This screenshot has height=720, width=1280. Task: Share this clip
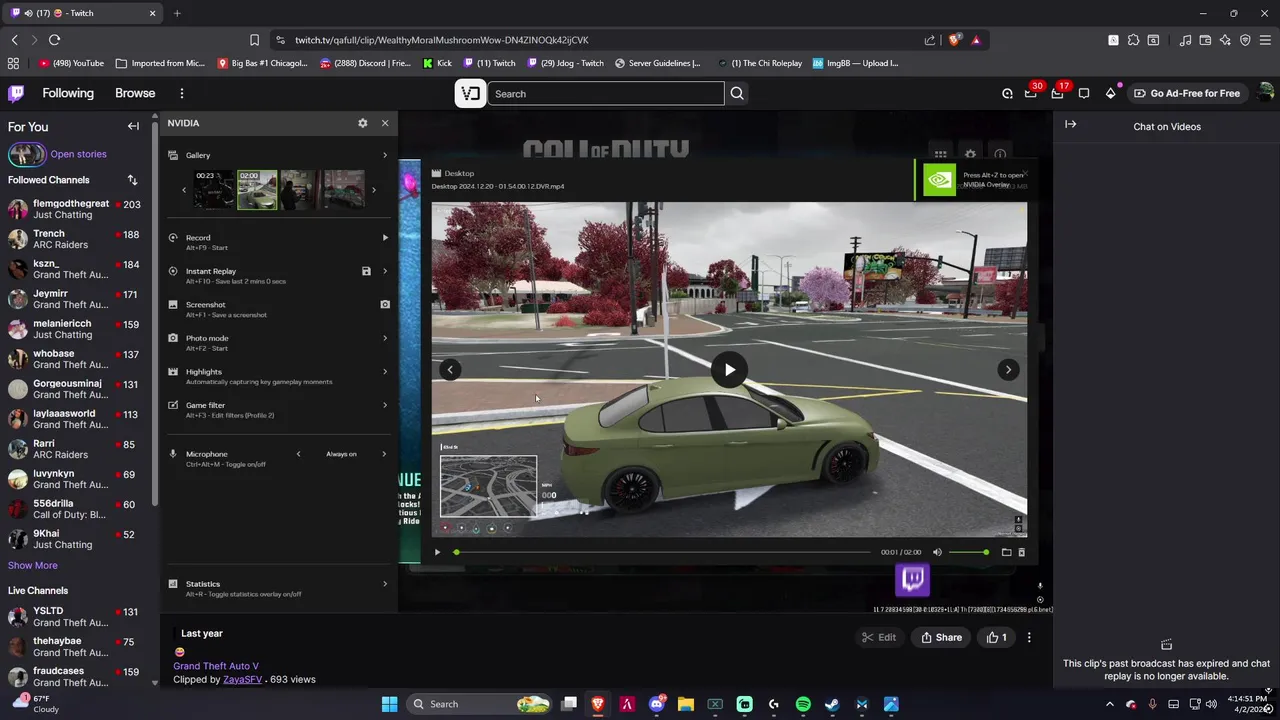941,637
